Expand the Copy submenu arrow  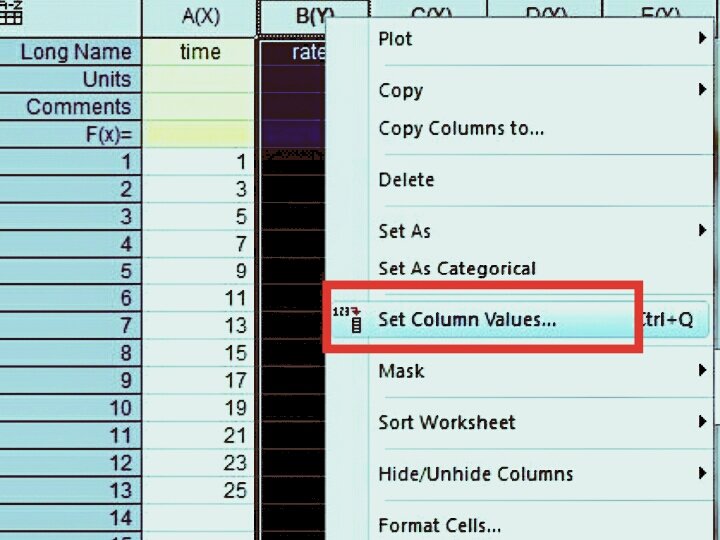coord(702,90)
